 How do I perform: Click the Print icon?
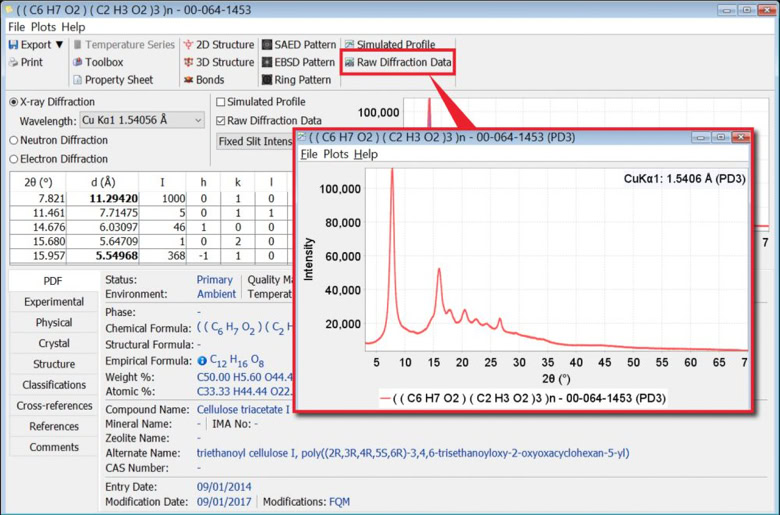click(x=14, y=62)
